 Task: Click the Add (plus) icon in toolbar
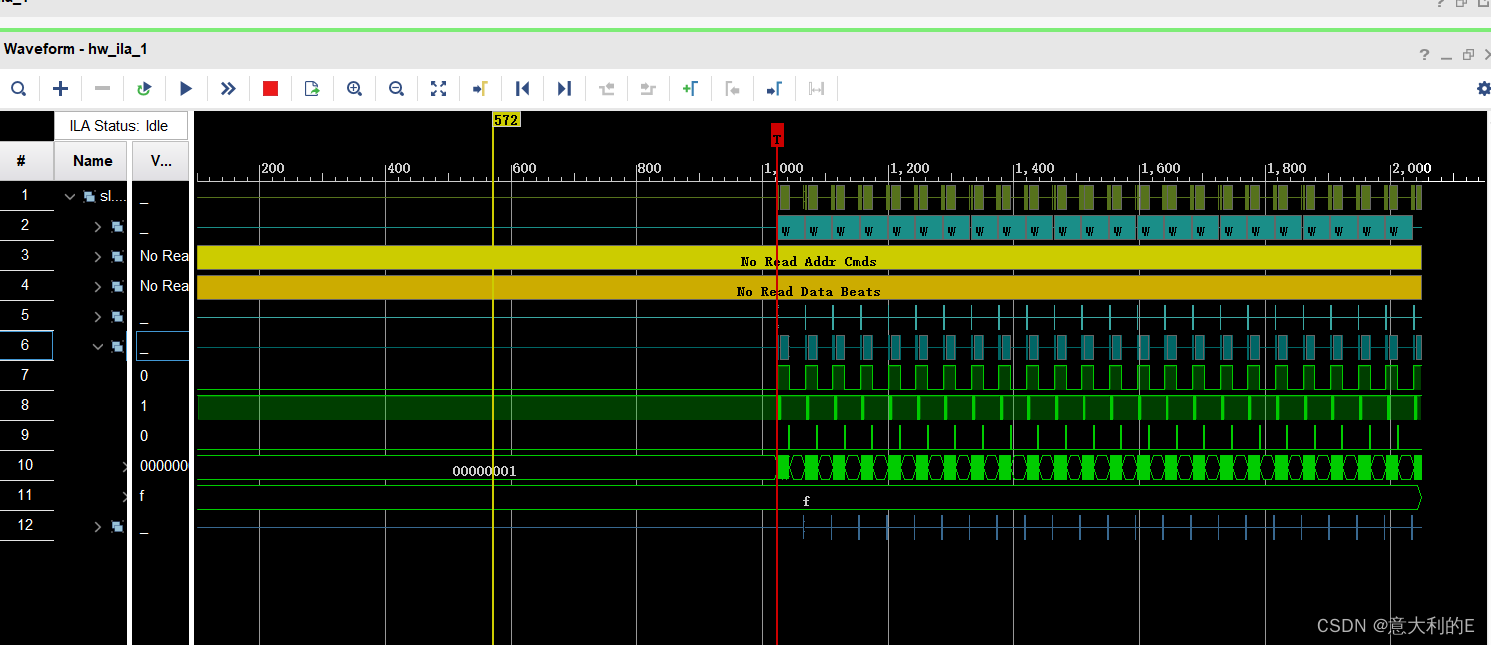click(60, 89)
